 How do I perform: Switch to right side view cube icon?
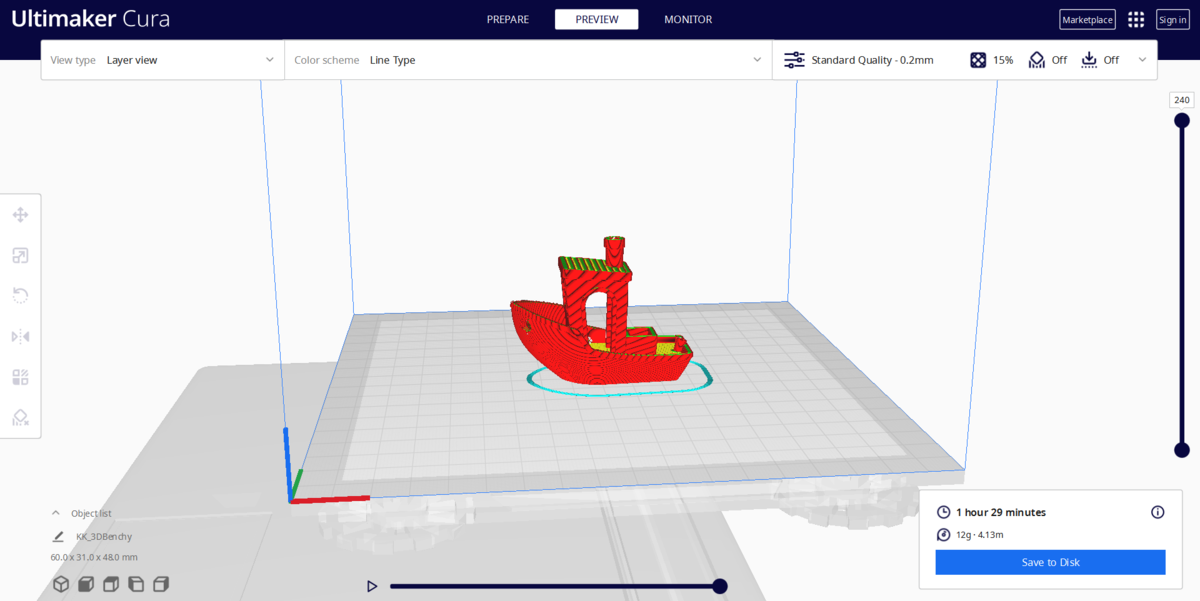click(x=161, y=584)
